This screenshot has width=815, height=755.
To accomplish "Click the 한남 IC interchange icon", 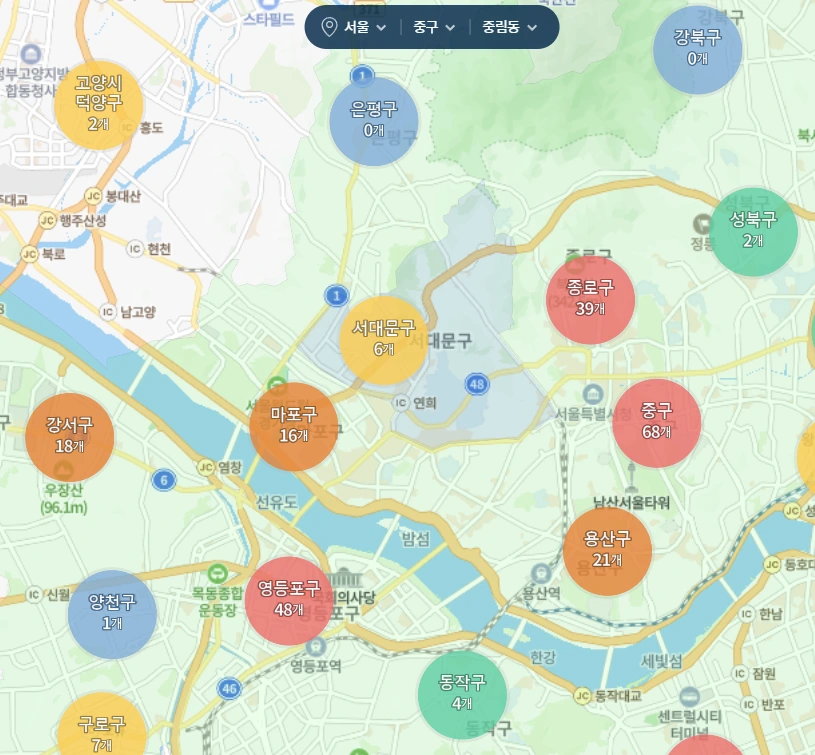I will click(746, 614).
